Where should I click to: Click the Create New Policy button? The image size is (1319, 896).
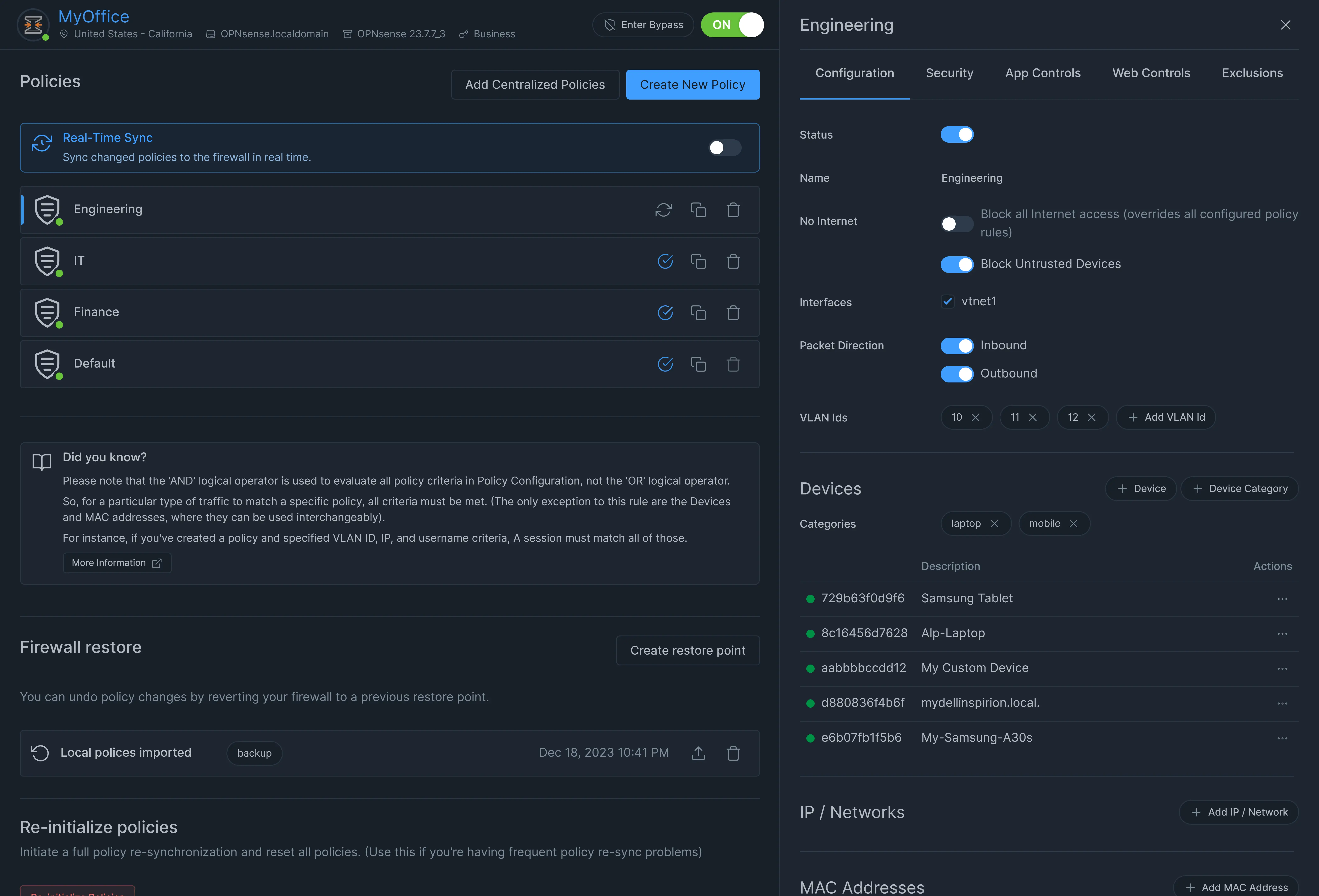point(692,85)
